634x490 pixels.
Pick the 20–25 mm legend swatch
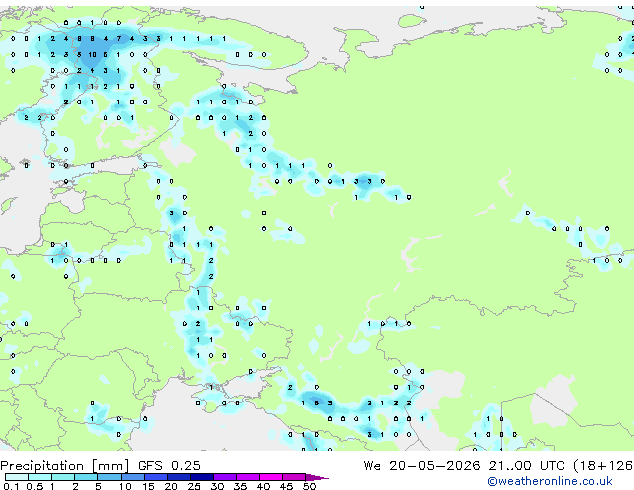pyautogui.click(x=179, y=477)
